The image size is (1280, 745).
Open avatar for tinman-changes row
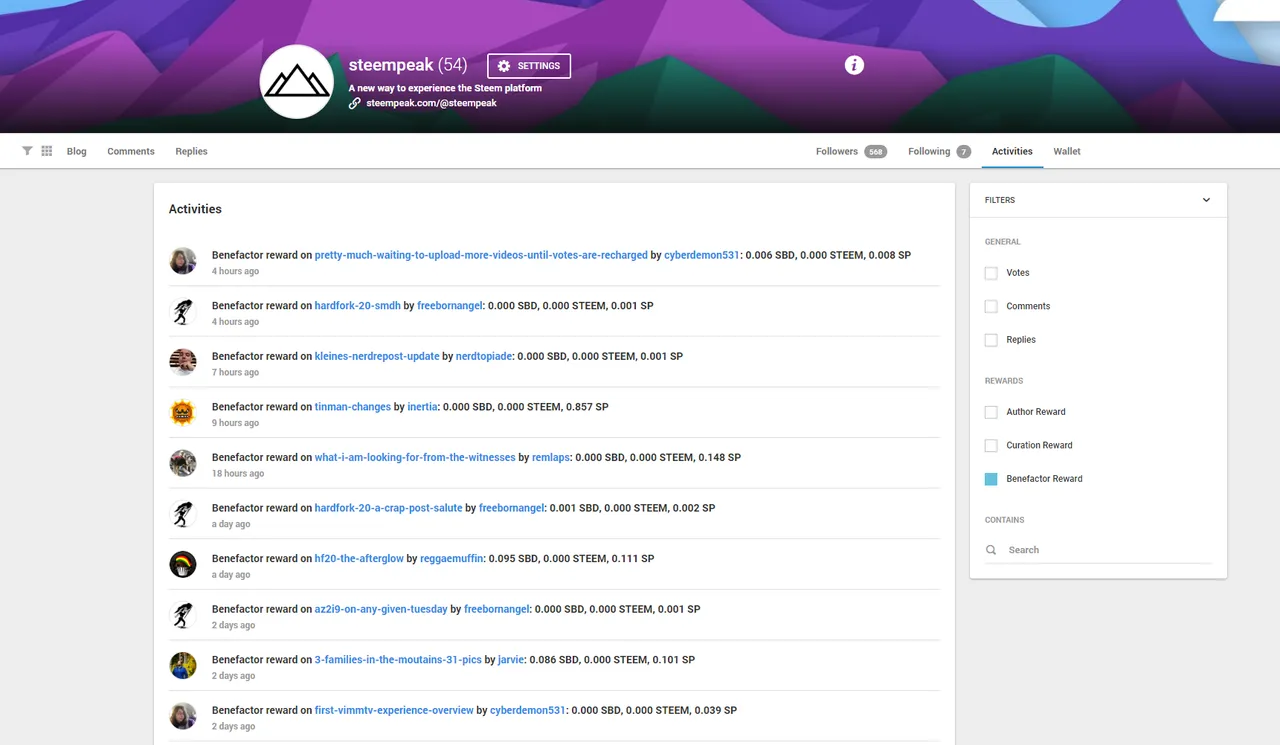[183, 413]
